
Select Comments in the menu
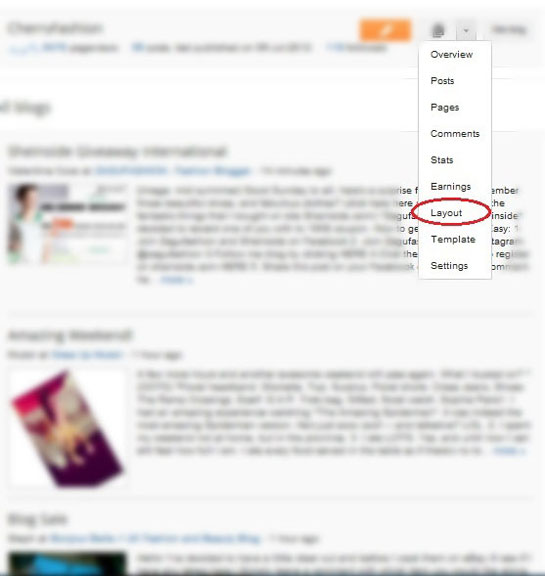(455, 134)
